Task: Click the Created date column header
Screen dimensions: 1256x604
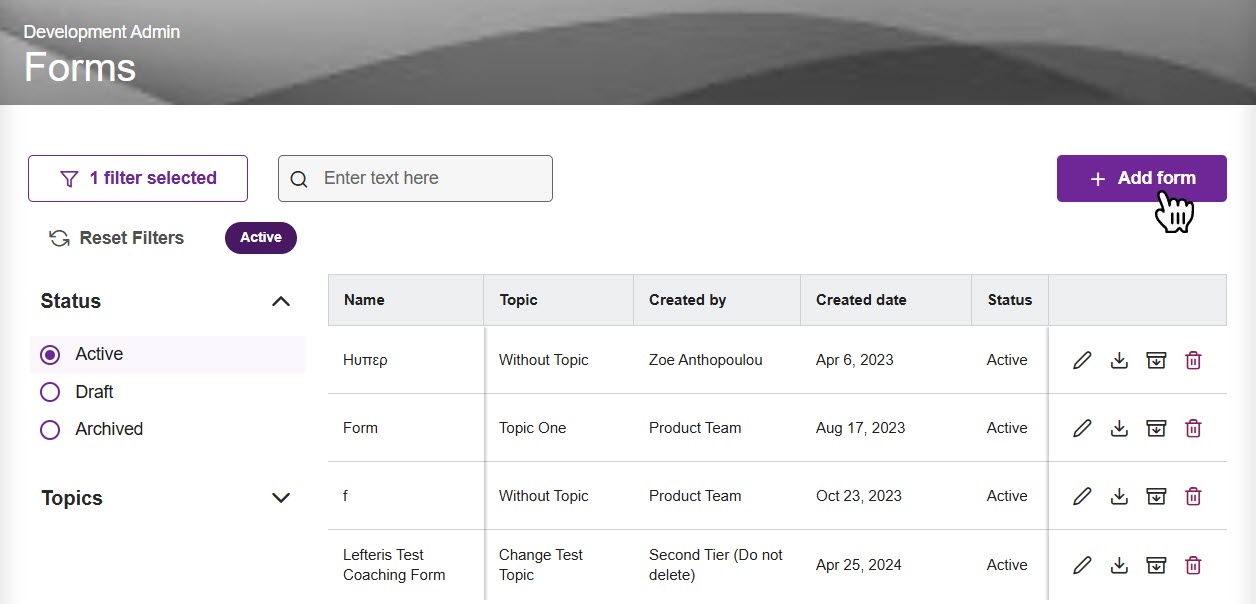Action: click(861, 300)
